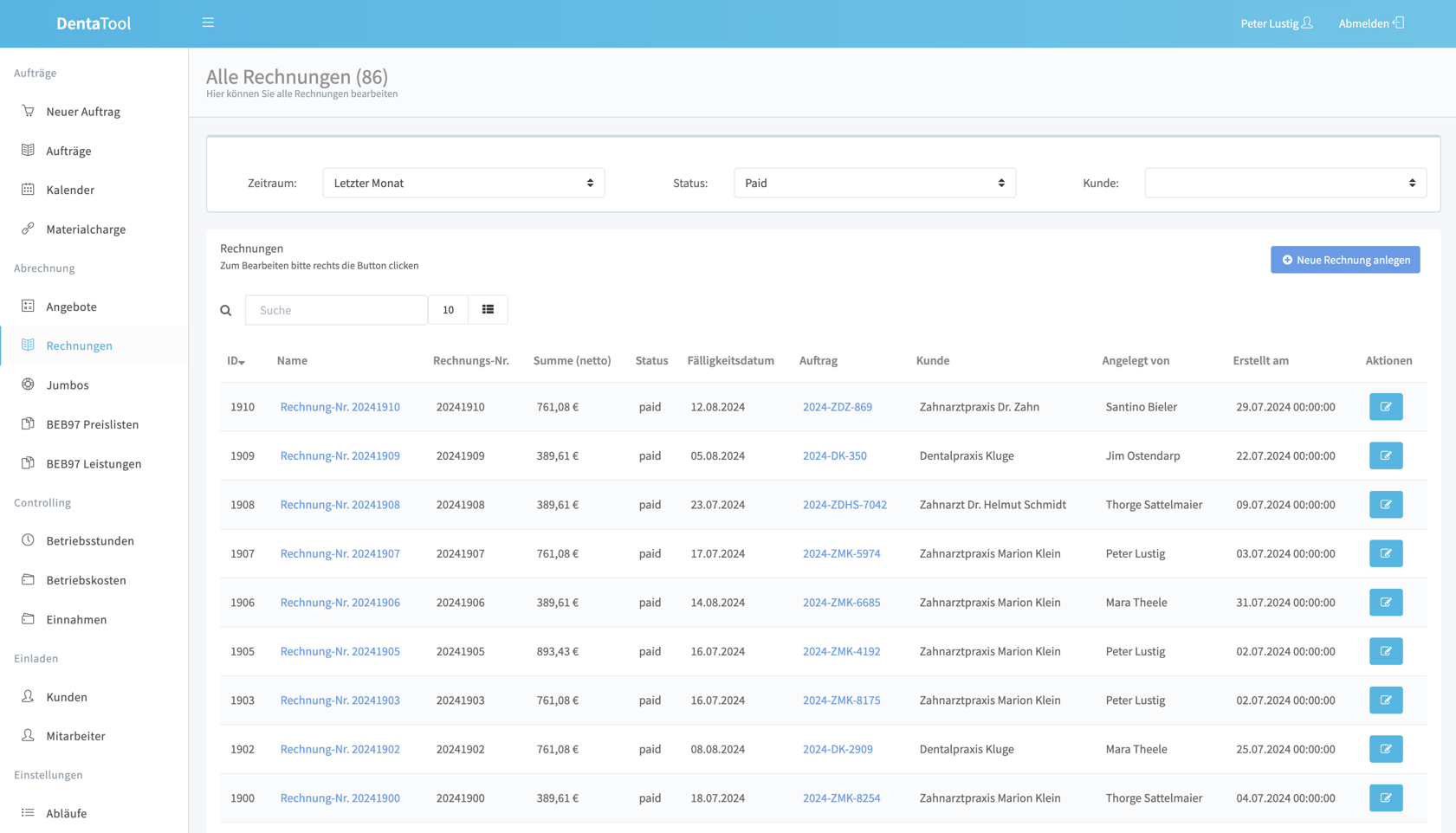Click the Neuer Auftrag cart icon
The width and height of the screenshot is (1456, 833).
(28, 111)
